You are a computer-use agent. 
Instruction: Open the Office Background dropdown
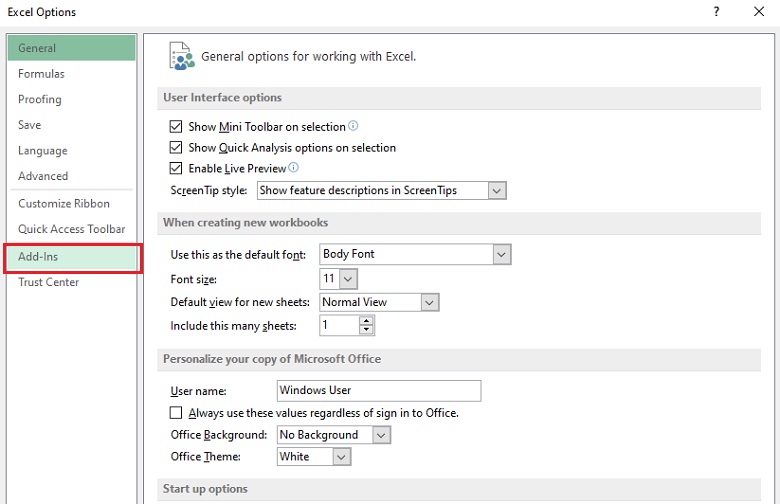(380, 435)
